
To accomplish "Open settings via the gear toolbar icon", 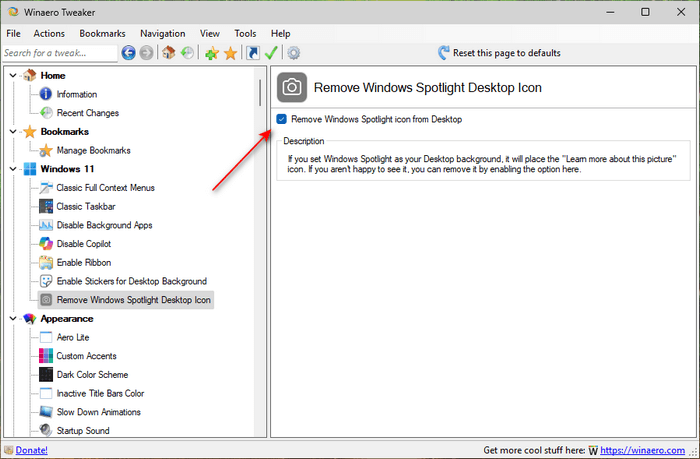I will (293, 53).
